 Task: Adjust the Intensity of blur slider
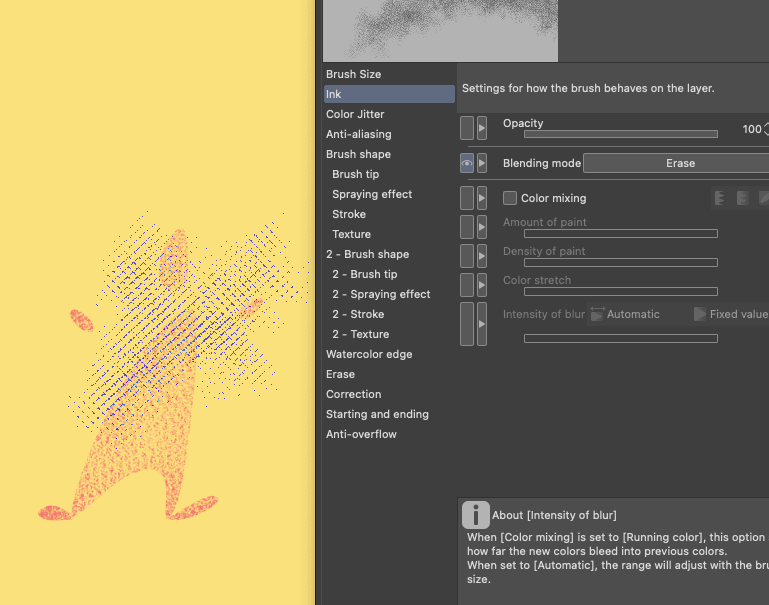pos(620,338)
